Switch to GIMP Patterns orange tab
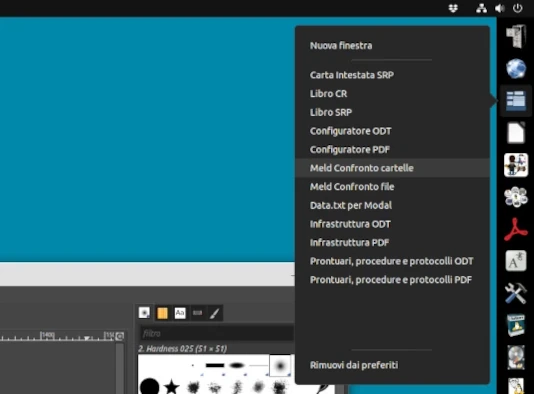 click(162, 313)
